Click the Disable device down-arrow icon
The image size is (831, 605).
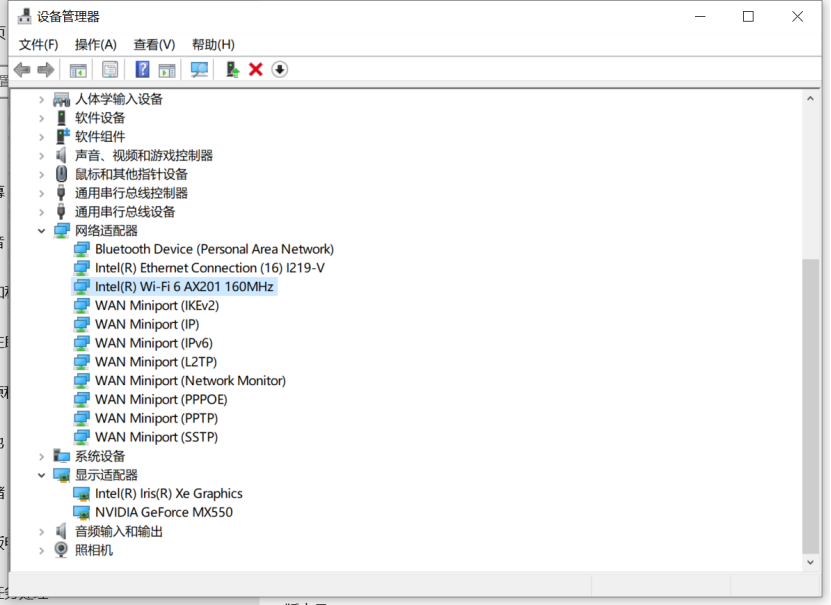(280, 69)
